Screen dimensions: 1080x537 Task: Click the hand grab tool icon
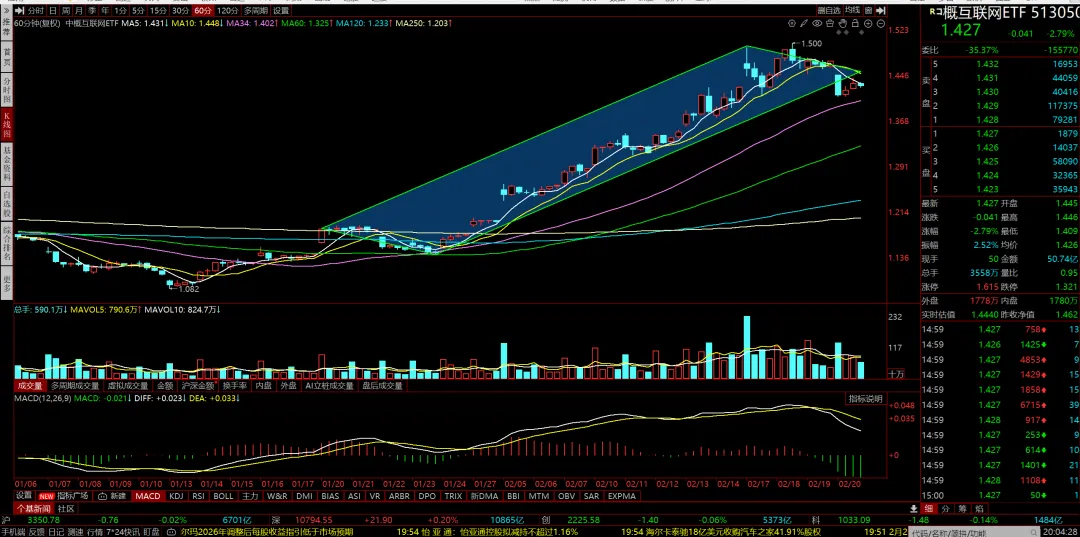coord(843,23)
